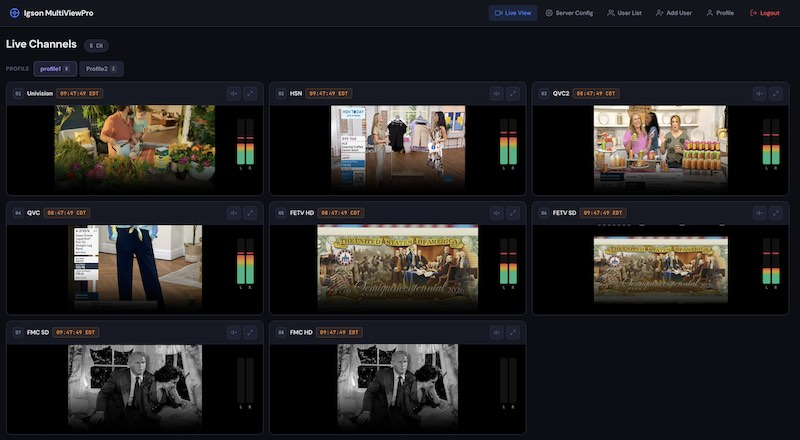Expand FETV HD channel to fullscreen
Image resolution: width=800 pixels, height=440 pixels.
coord(513,213)
